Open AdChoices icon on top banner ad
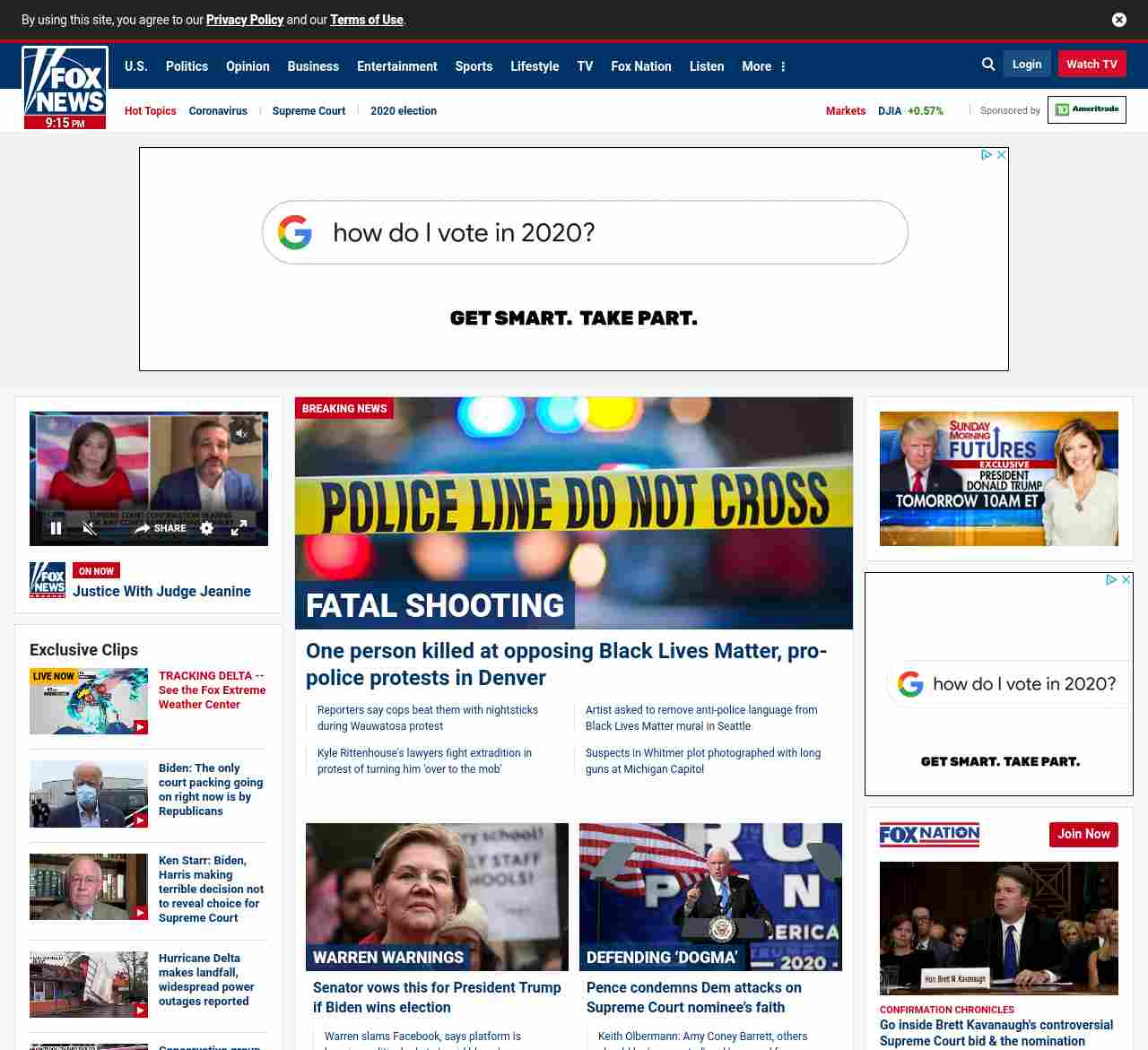The image size is (1148, 1050). tap(987, 155)
